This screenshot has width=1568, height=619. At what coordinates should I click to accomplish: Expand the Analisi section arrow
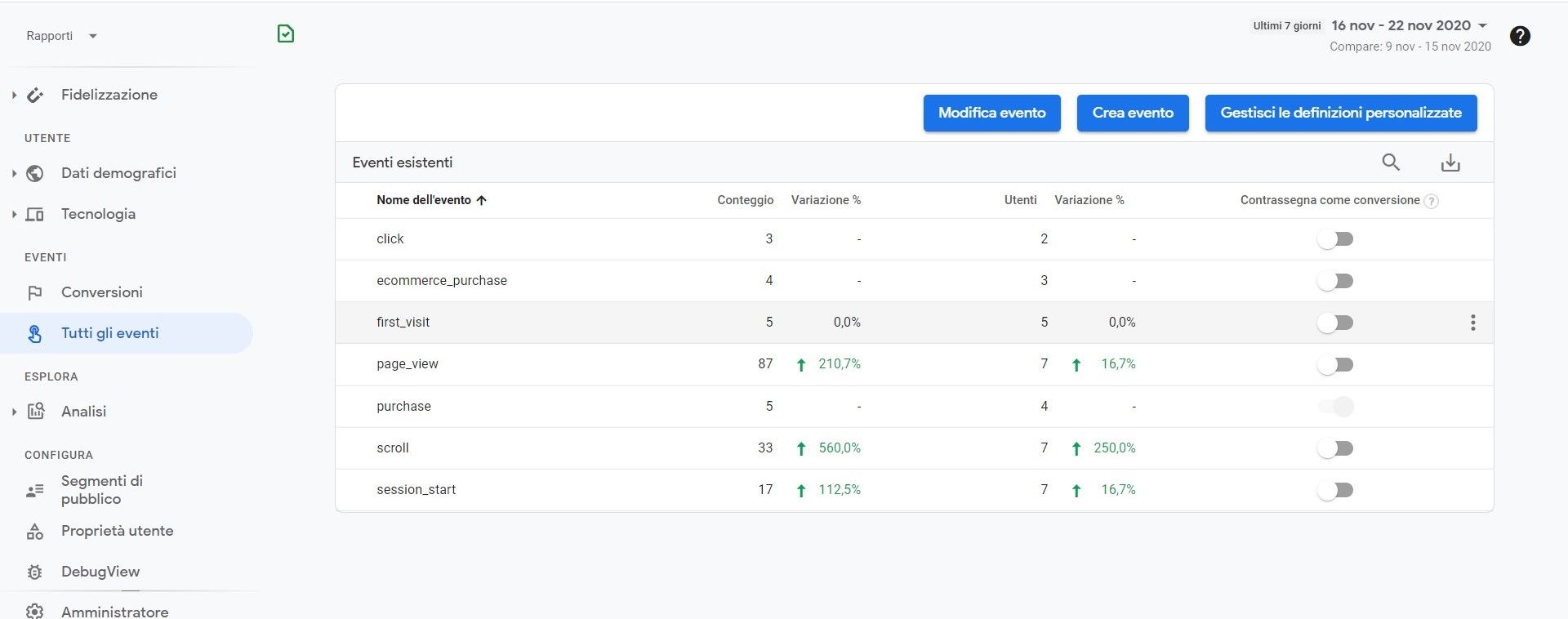point(14,412)
